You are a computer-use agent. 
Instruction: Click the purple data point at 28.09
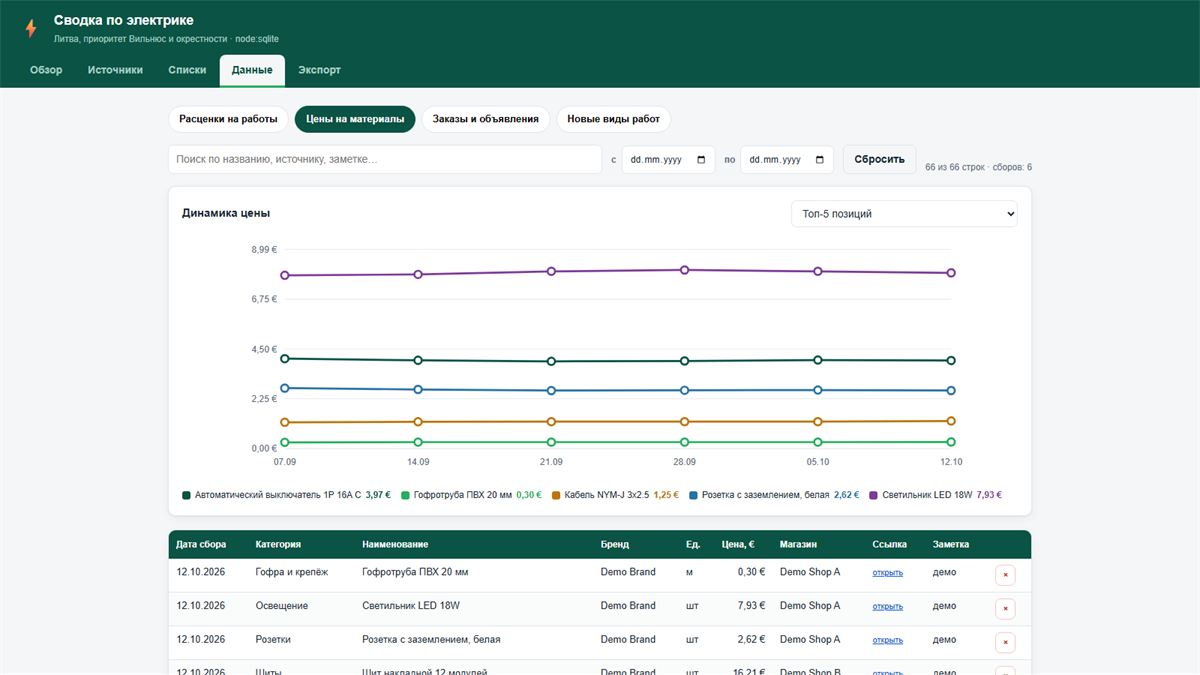click(684, 270)
